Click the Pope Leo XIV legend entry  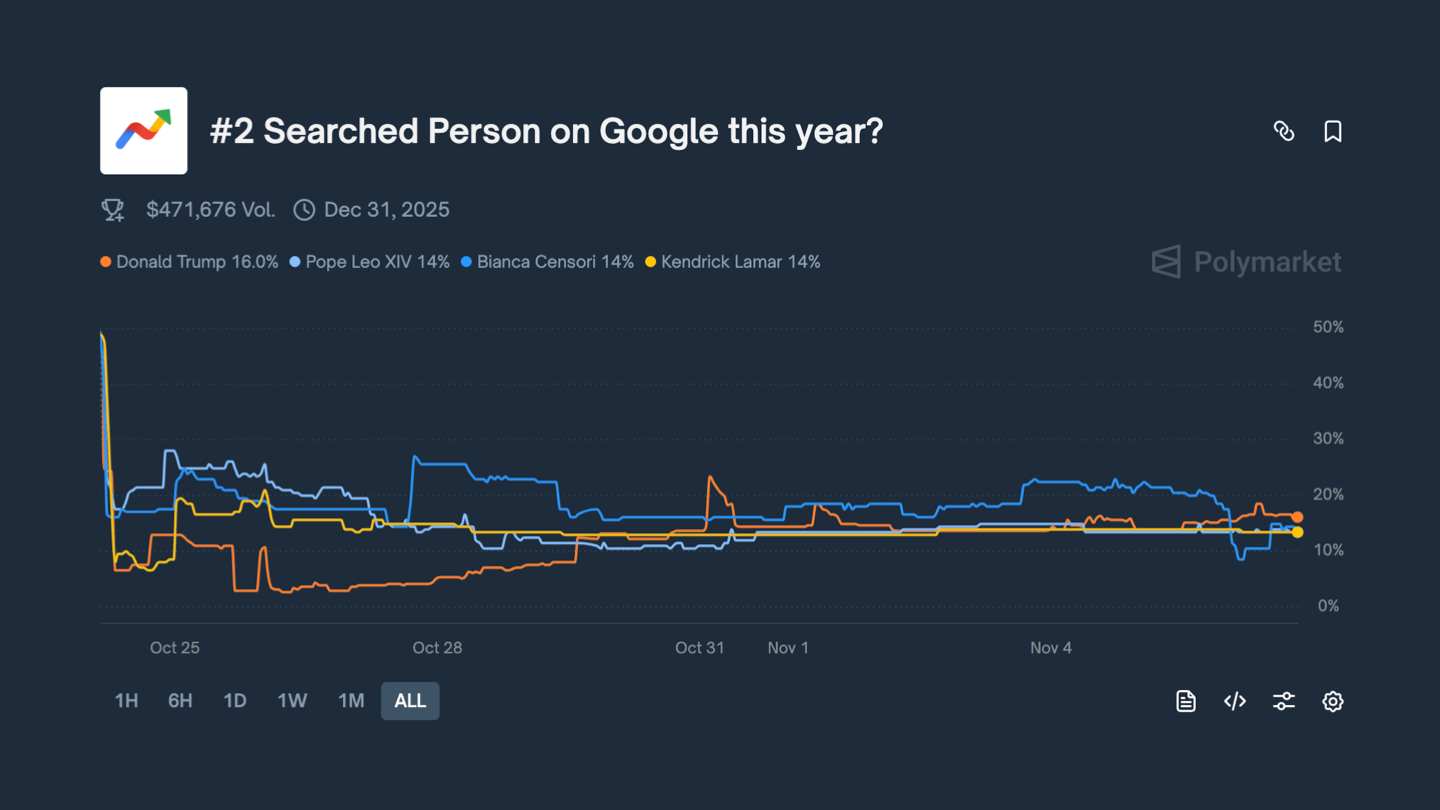point(370,262)
